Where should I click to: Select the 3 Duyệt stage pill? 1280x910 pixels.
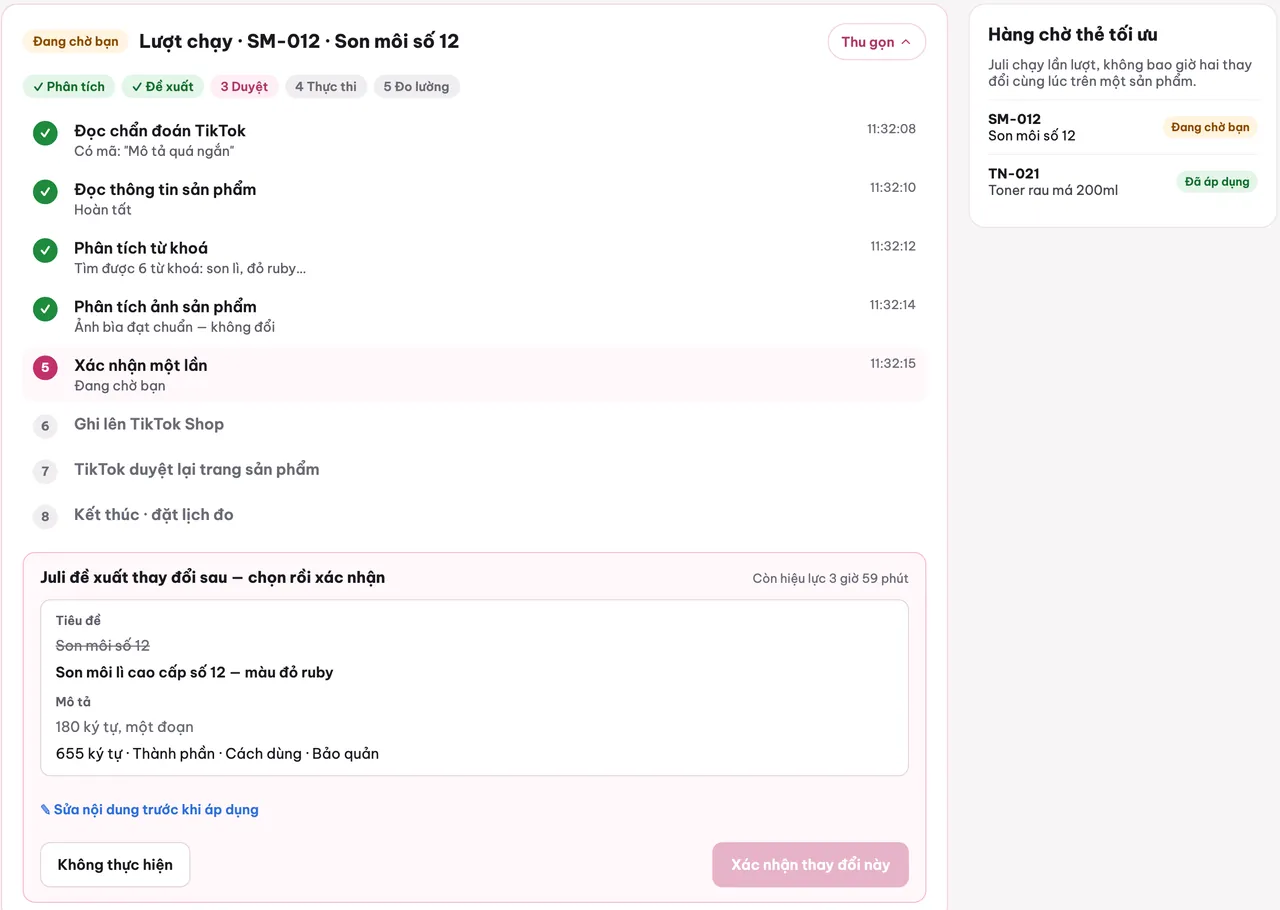(x=244, y=87)
